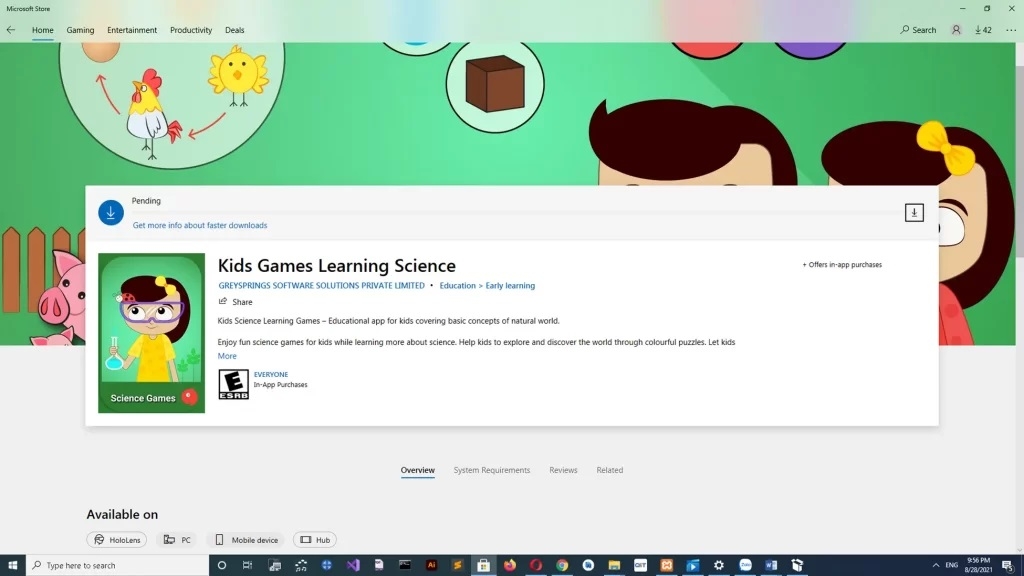This screenshot has width=1024, height=576.
Task: Open the Productivity tab
Action: click(191, 30)
